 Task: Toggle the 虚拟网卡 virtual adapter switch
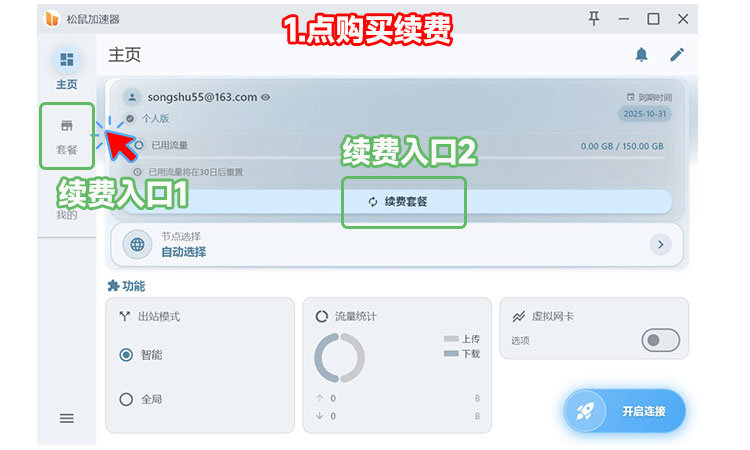[660, 341]
